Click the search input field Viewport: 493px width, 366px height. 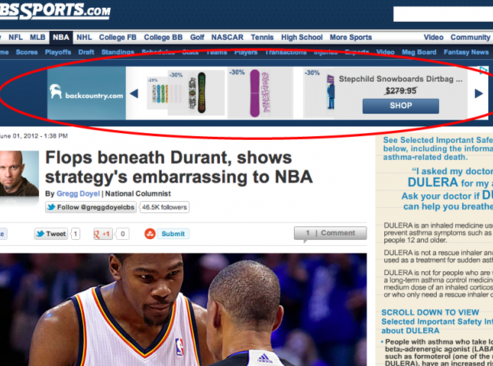[443, 14]
